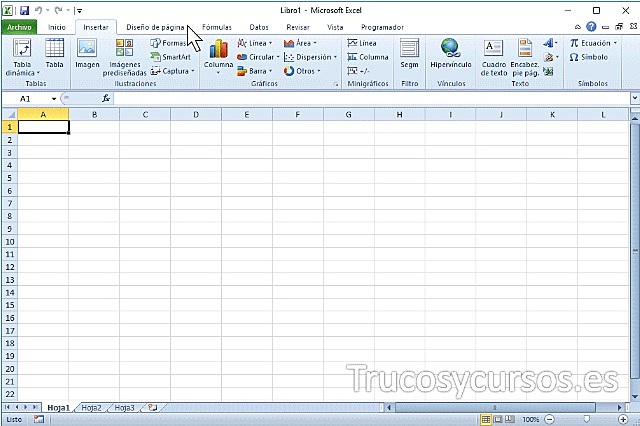Insert a Segm slicer filter

click(x=409, y=53)
